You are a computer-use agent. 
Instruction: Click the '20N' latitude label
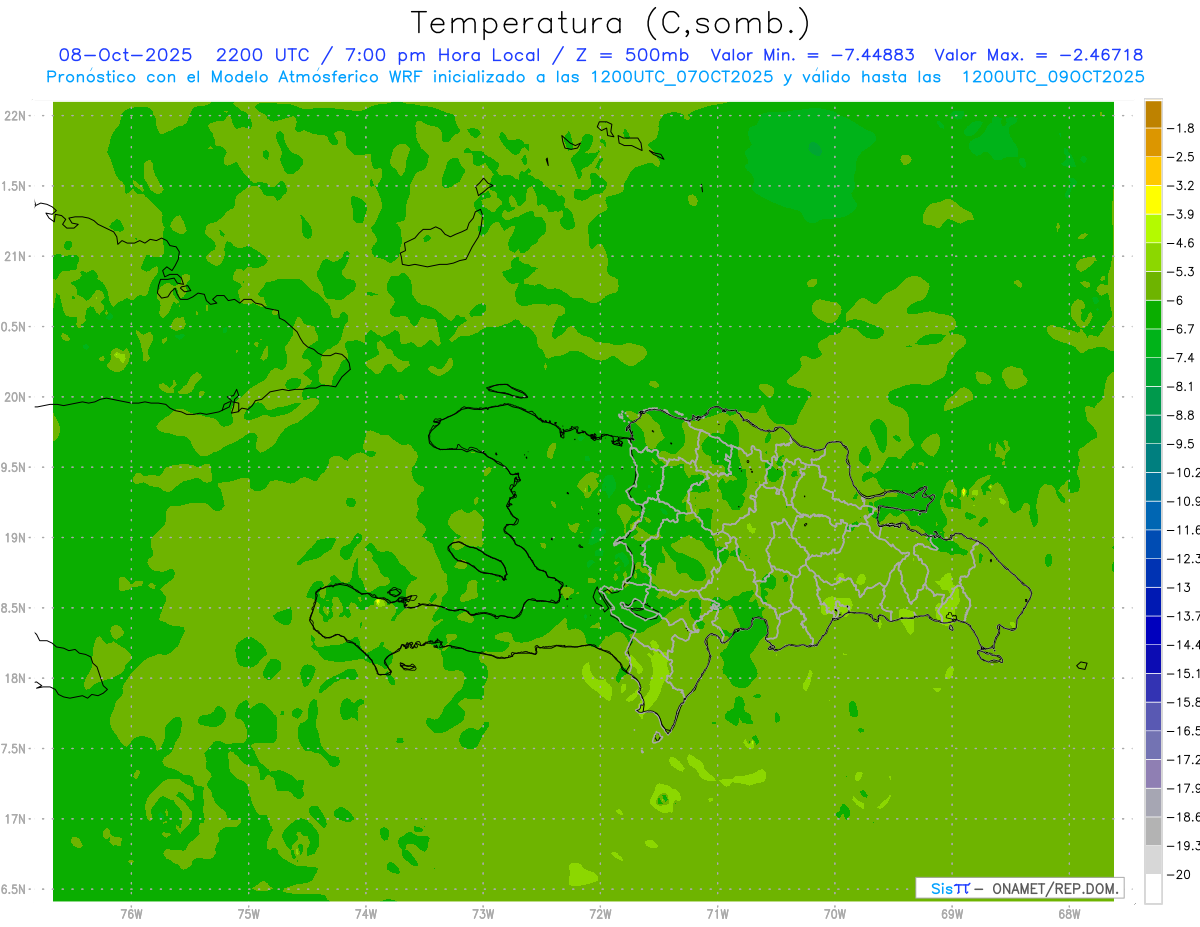14,397
